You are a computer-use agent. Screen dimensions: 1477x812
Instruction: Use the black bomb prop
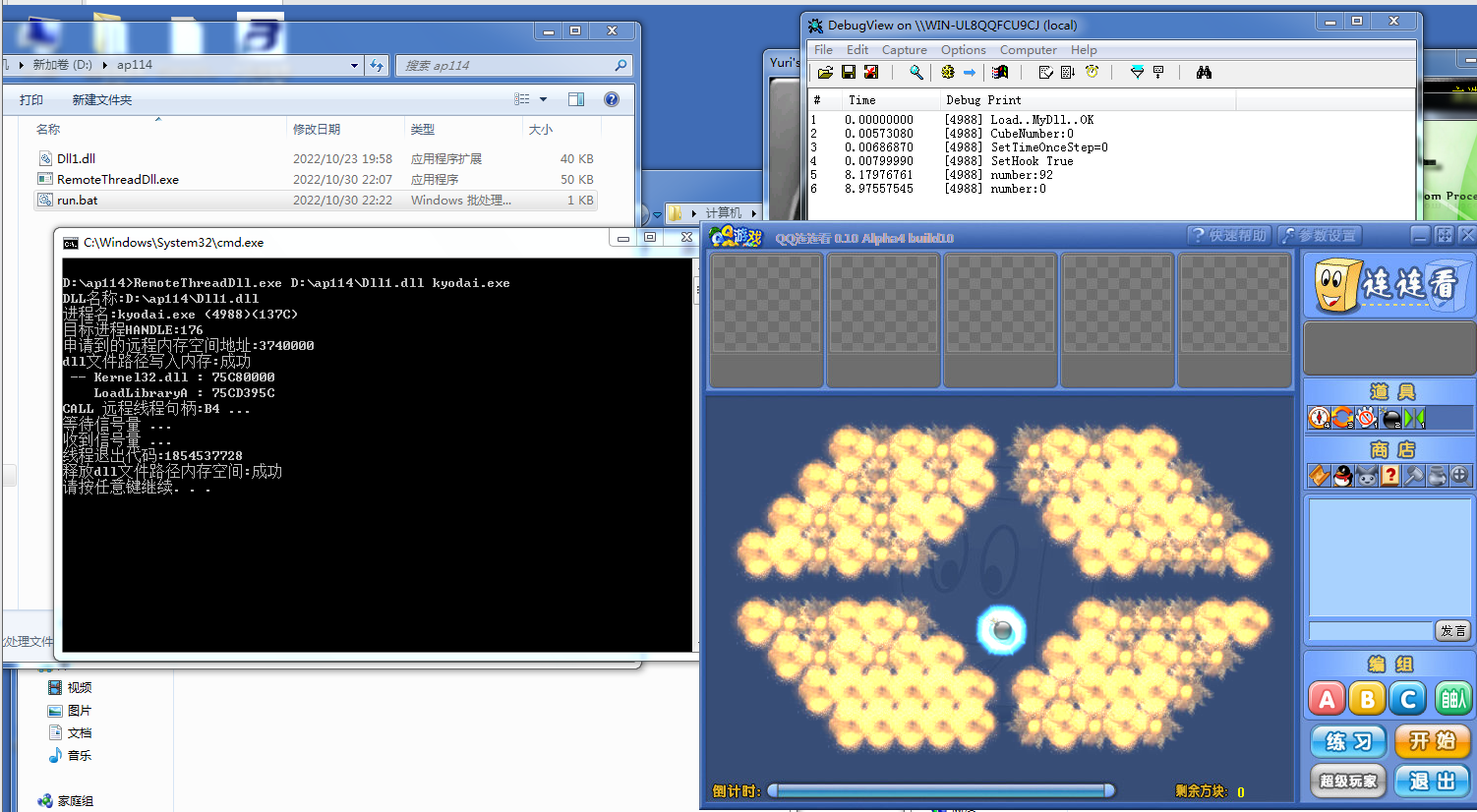1389,418
